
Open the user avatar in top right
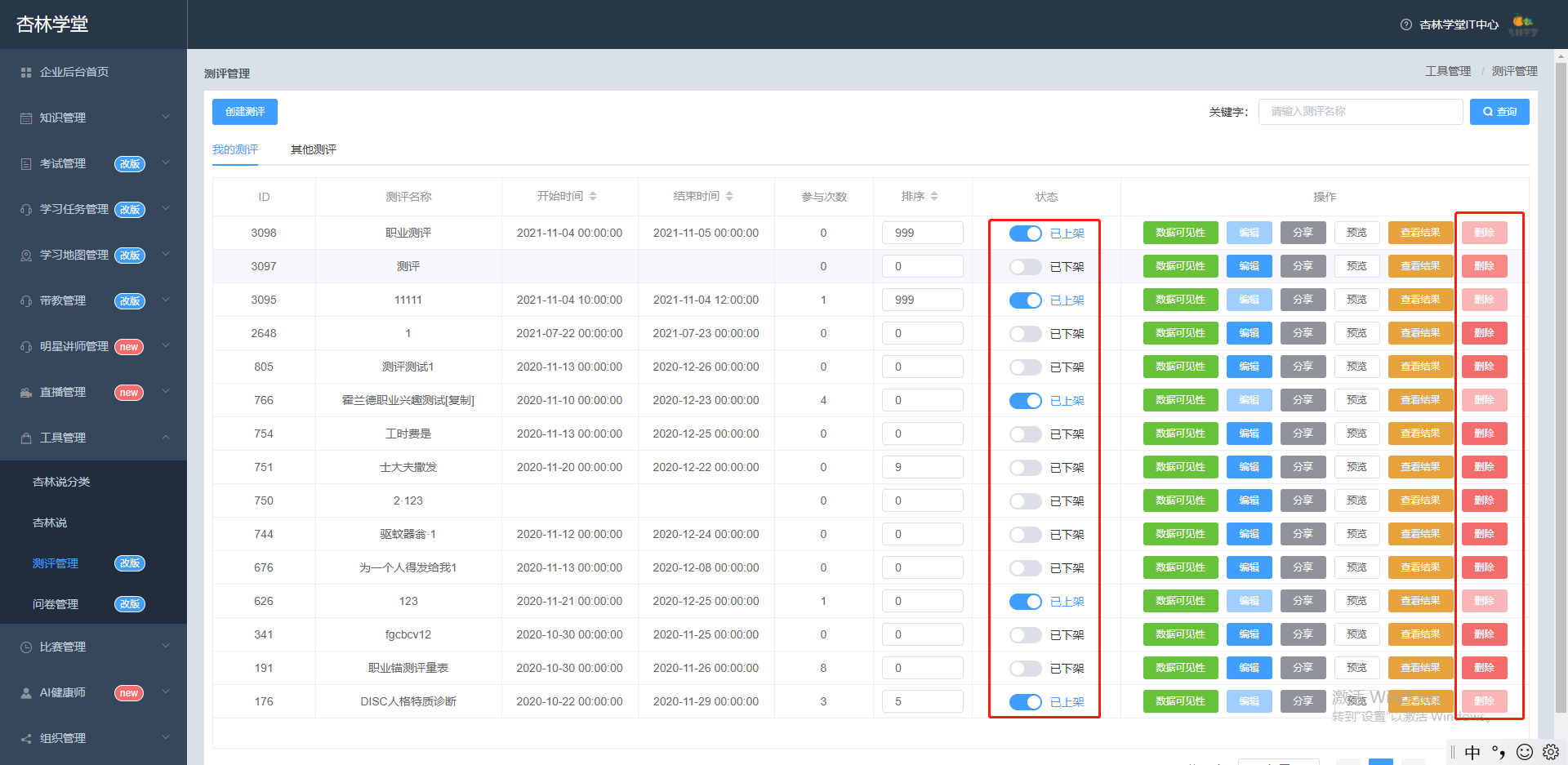pyautogui.click(x=1523, y=25)
